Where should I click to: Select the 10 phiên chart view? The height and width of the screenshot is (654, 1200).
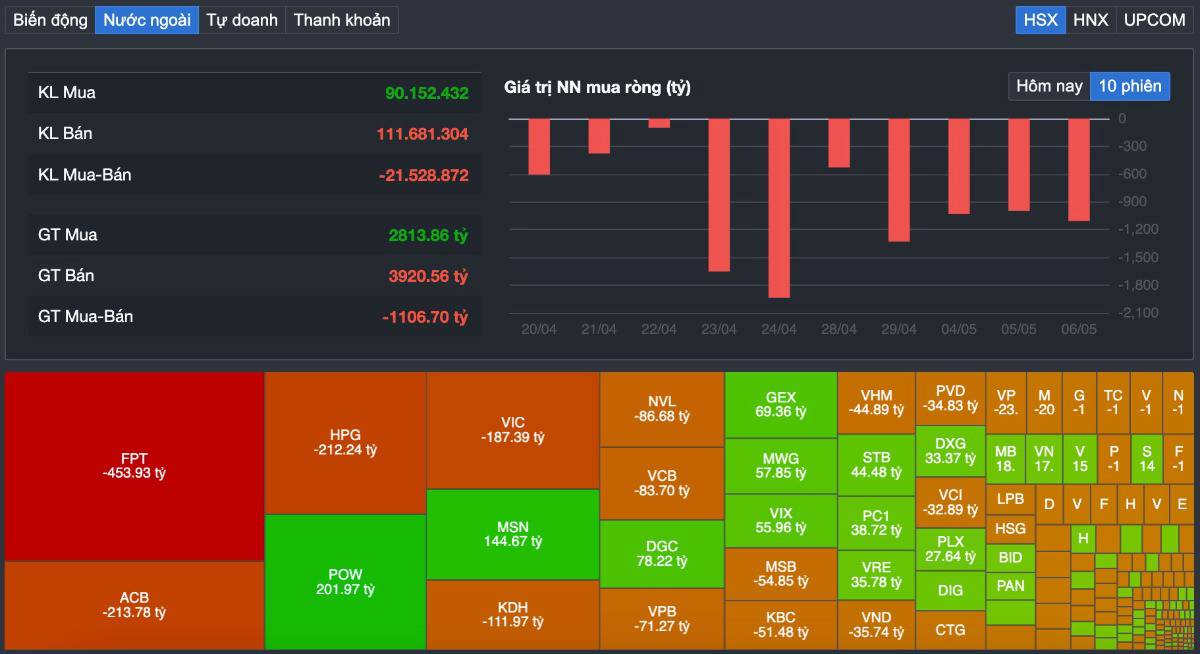pyautogui.click(x=1130, y=86)
